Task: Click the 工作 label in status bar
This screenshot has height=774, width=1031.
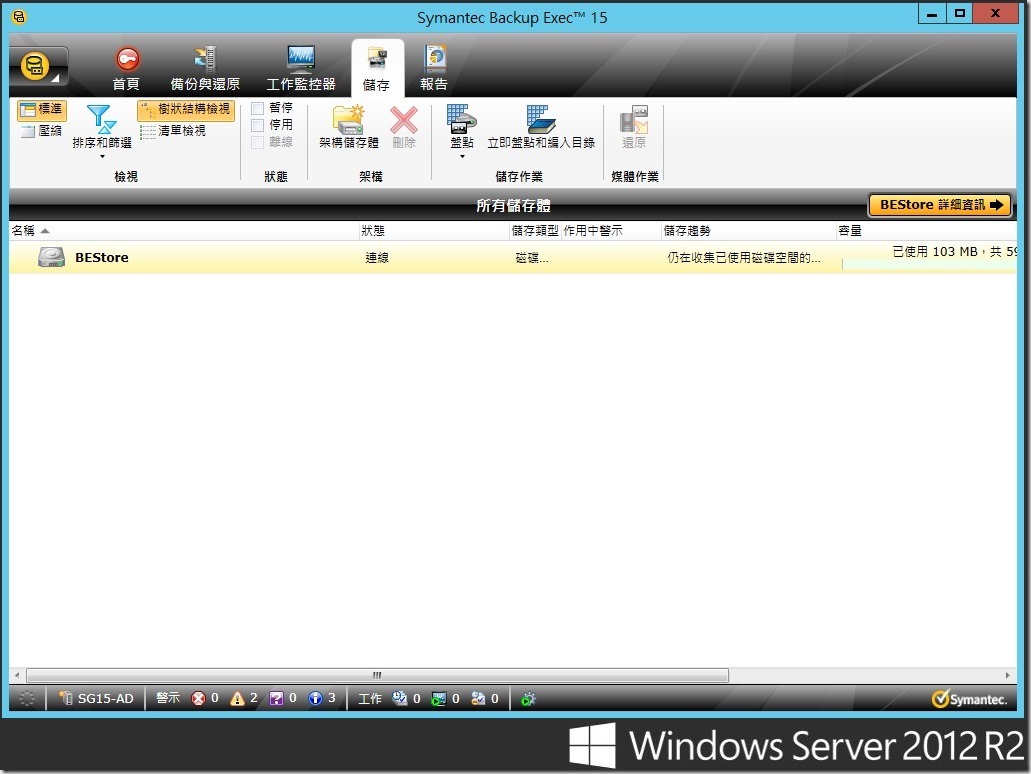Action: point(370,698)
